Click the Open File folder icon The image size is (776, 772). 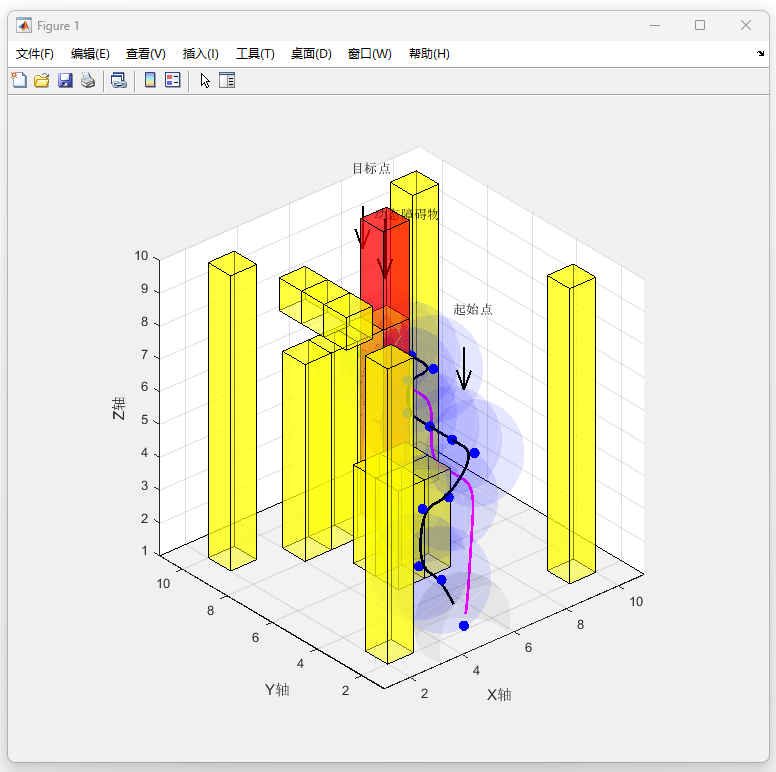pyautogui.click(x=42, y=80)
